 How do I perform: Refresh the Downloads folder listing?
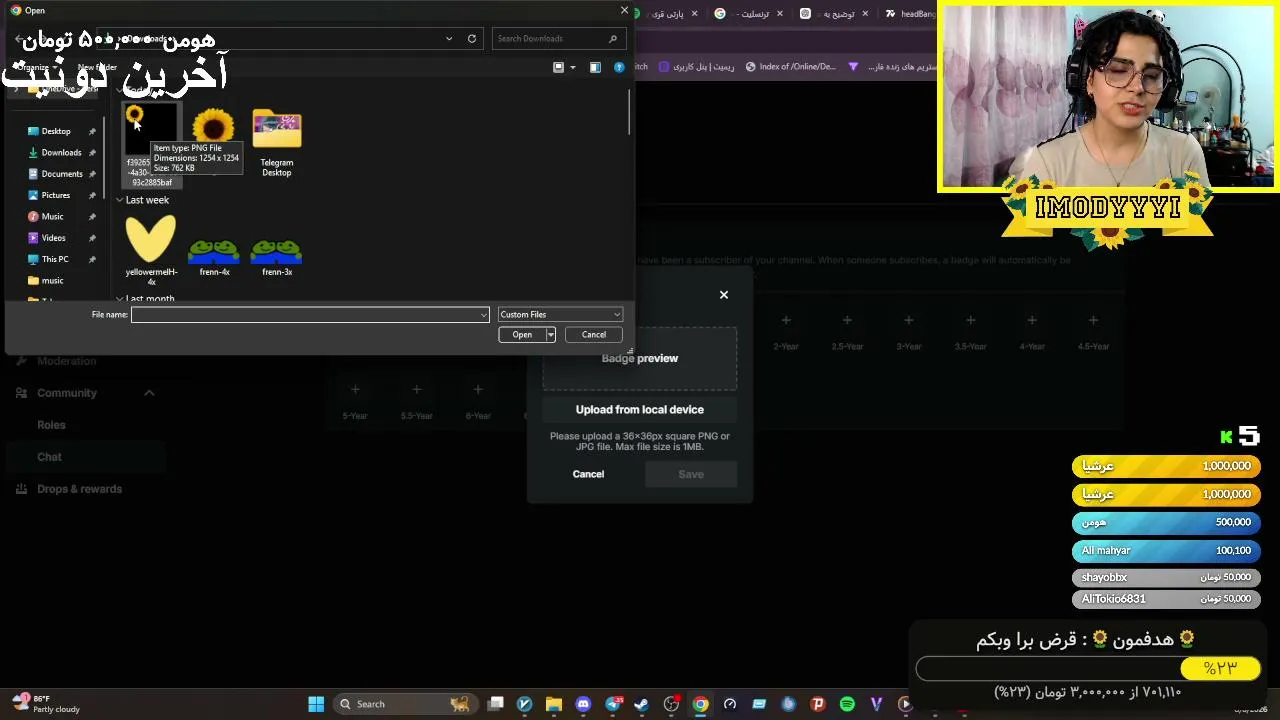[x=472, y=39]
